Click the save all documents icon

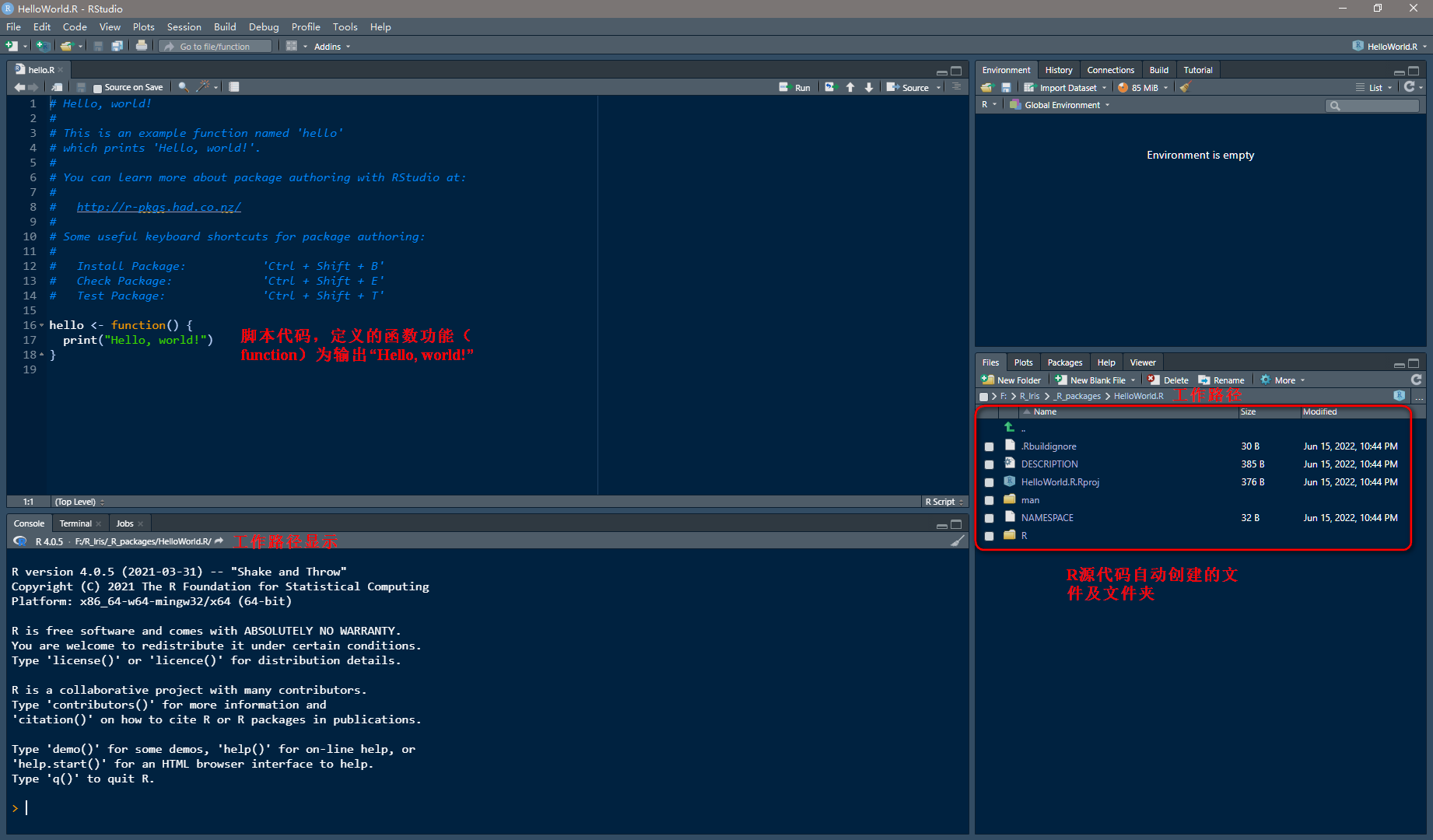point(117,46)
